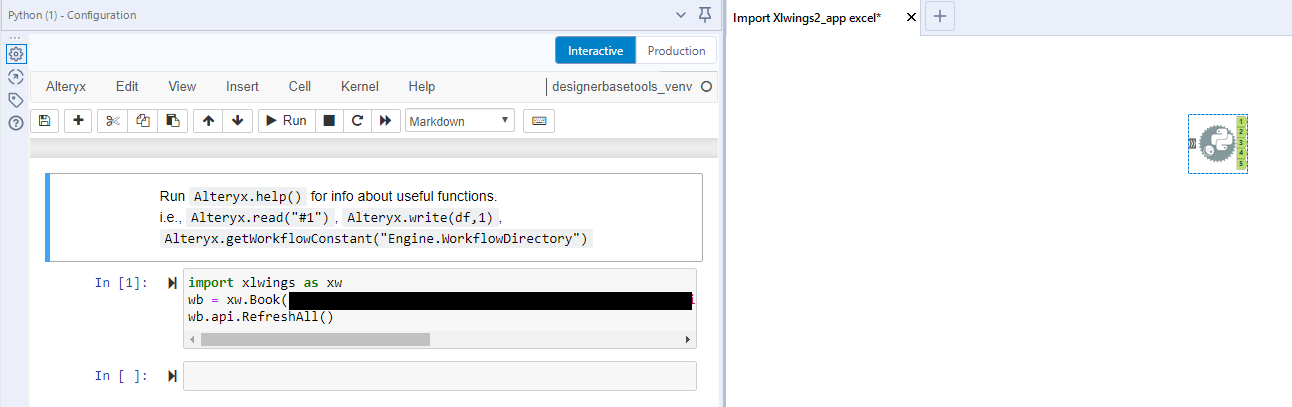Open the Kernel menu
This screenshot has height=407, width=1292.
click(360, 87)
